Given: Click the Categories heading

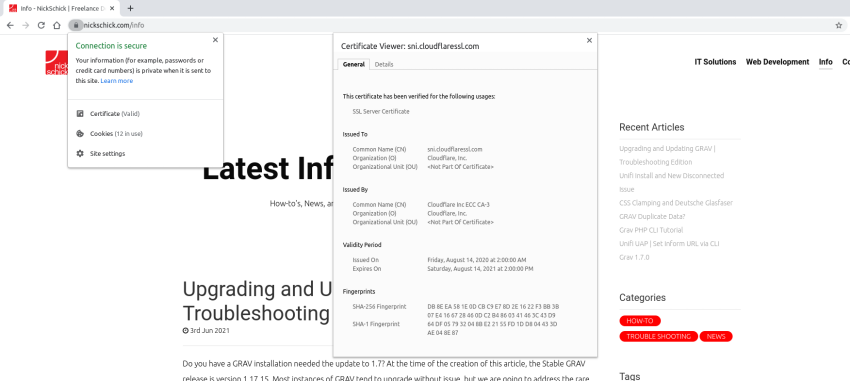Looking at the screenshot, I should click(642, 298).
